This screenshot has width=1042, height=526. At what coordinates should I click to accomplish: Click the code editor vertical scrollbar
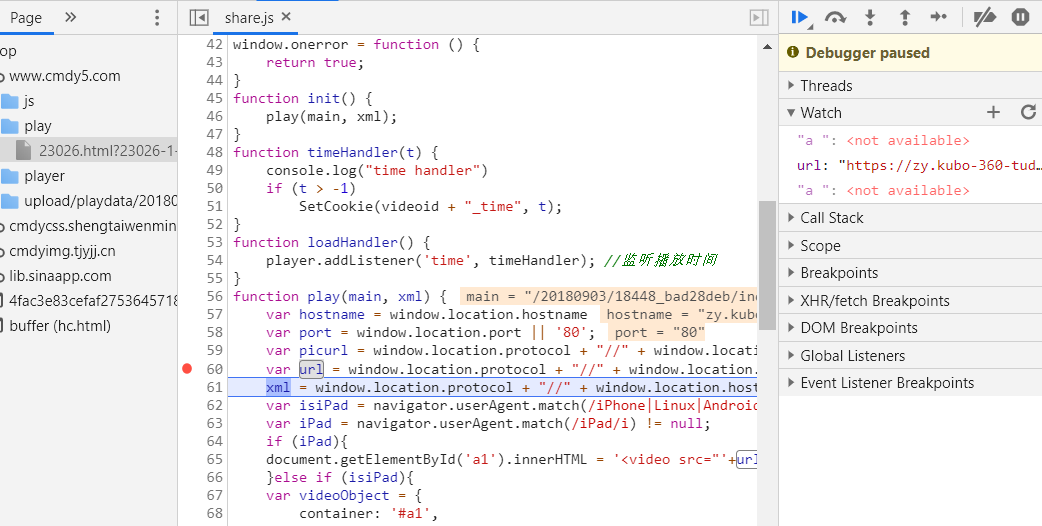coord(765,264)
